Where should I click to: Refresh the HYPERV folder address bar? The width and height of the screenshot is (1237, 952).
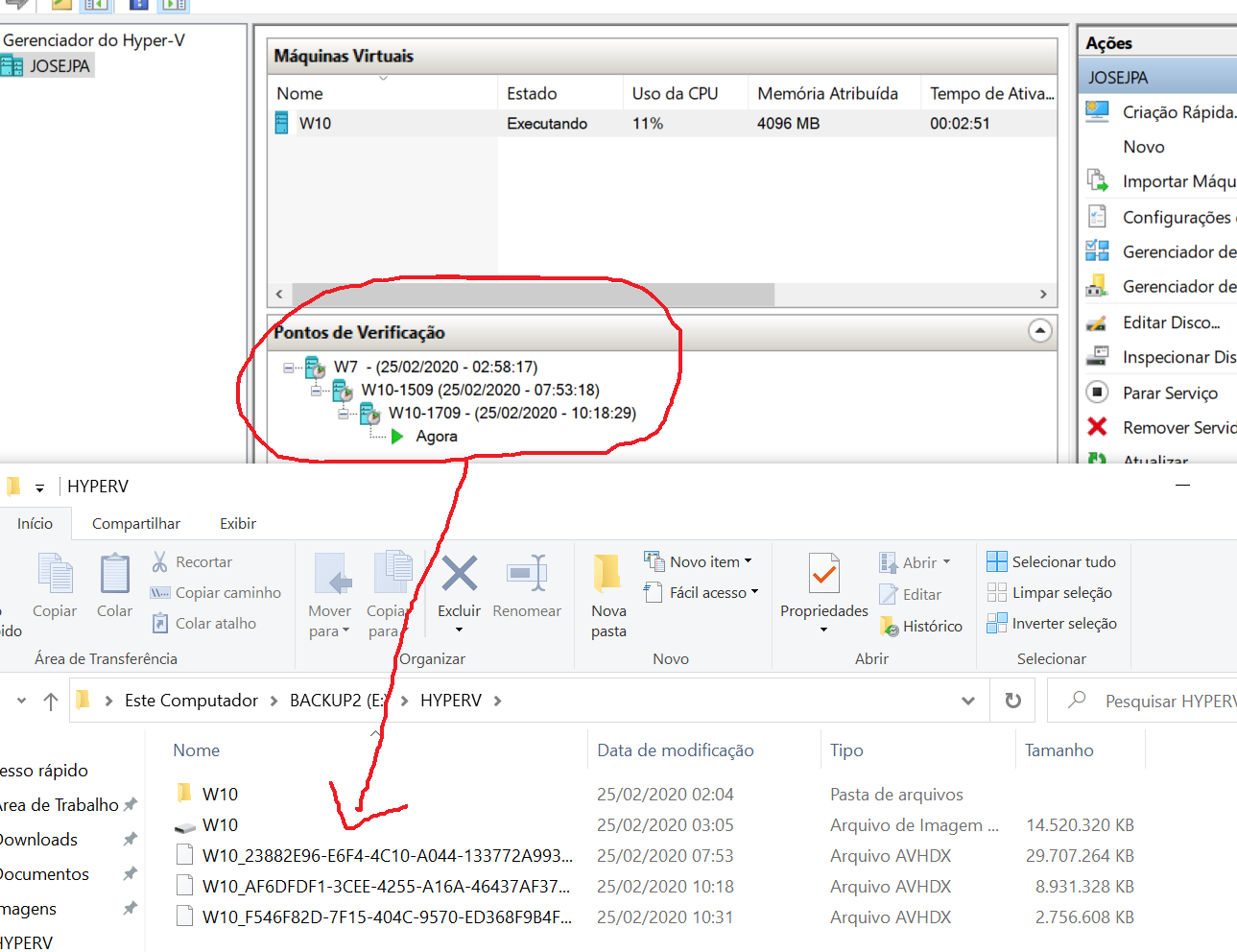tap(1012, 701)
